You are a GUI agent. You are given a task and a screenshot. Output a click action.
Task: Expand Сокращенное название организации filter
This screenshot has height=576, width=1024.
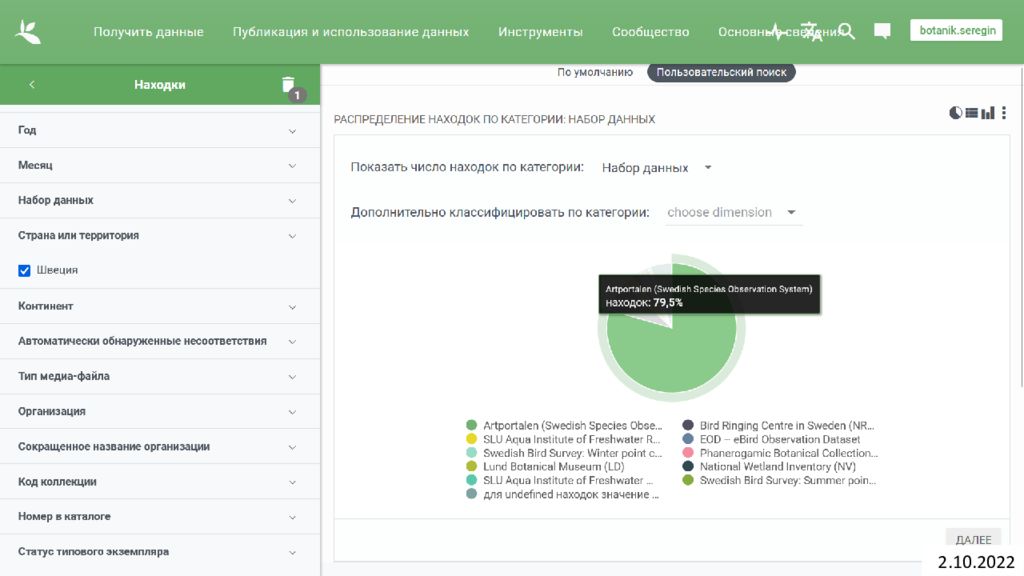click(160, 447)
